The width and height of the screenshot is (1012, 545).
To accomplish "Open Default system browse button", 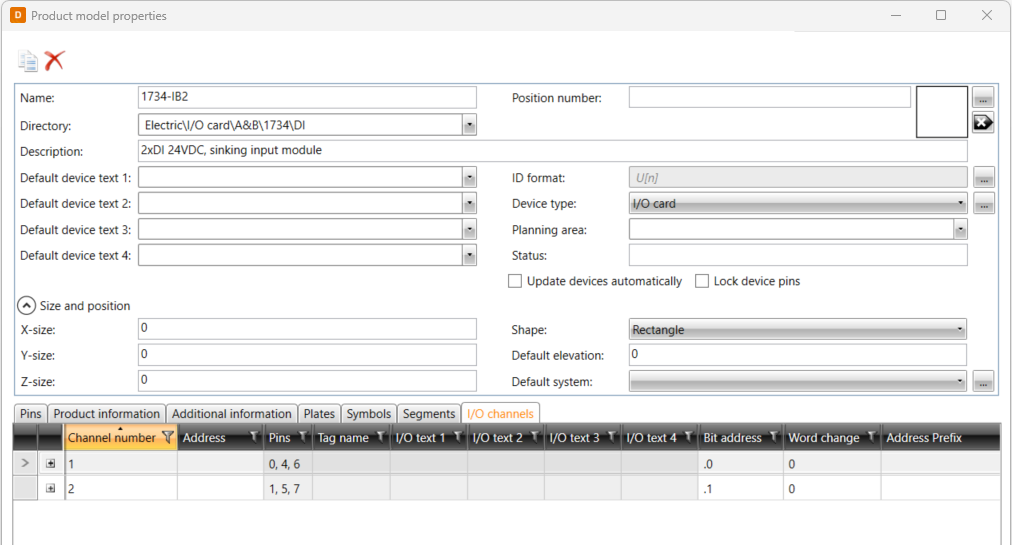I will 983,381.
